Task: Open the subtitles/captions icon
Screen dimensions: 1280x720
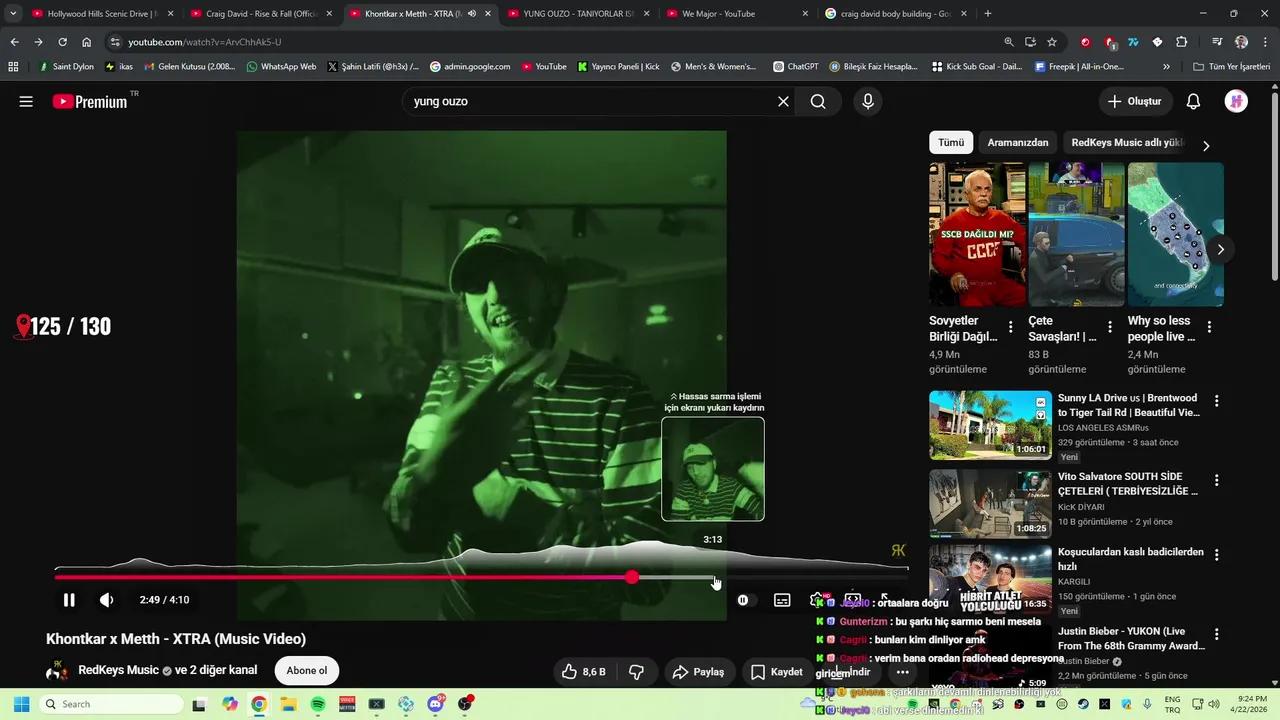Action: point(782,599)
